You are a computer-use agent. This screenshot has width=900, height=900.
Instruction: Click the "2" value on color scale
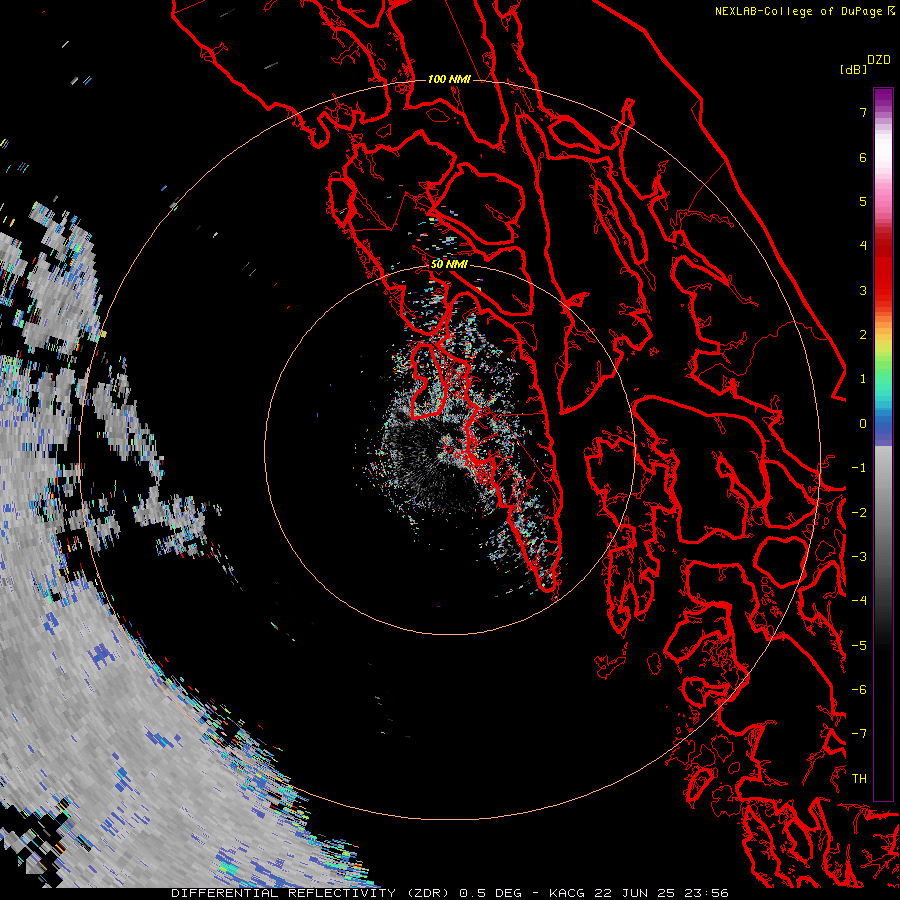pos(863,335)
